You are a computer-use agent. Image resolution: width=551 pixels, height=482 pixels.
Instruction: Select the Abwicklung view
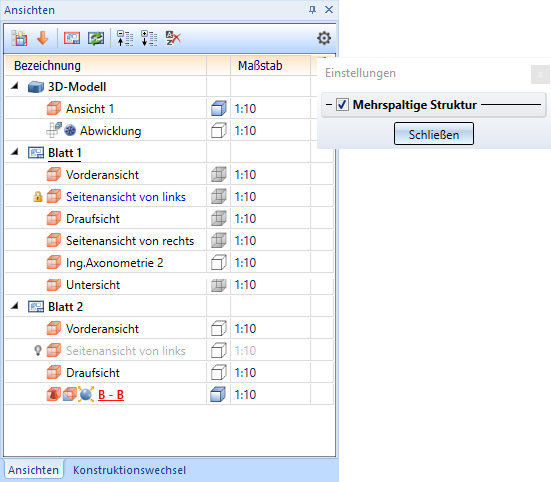pyautogui.click(x=111, y=131)
